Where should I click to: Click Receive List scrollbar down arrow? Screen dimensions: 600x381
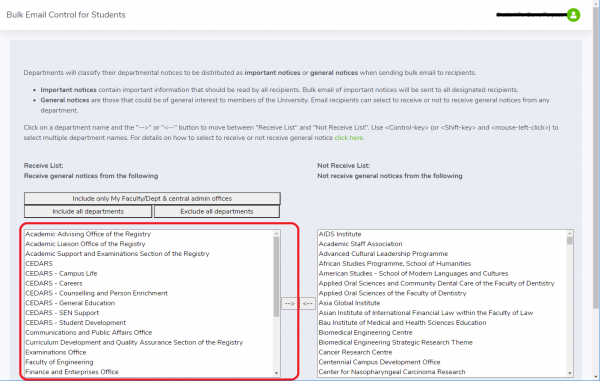tap(276, 373)
